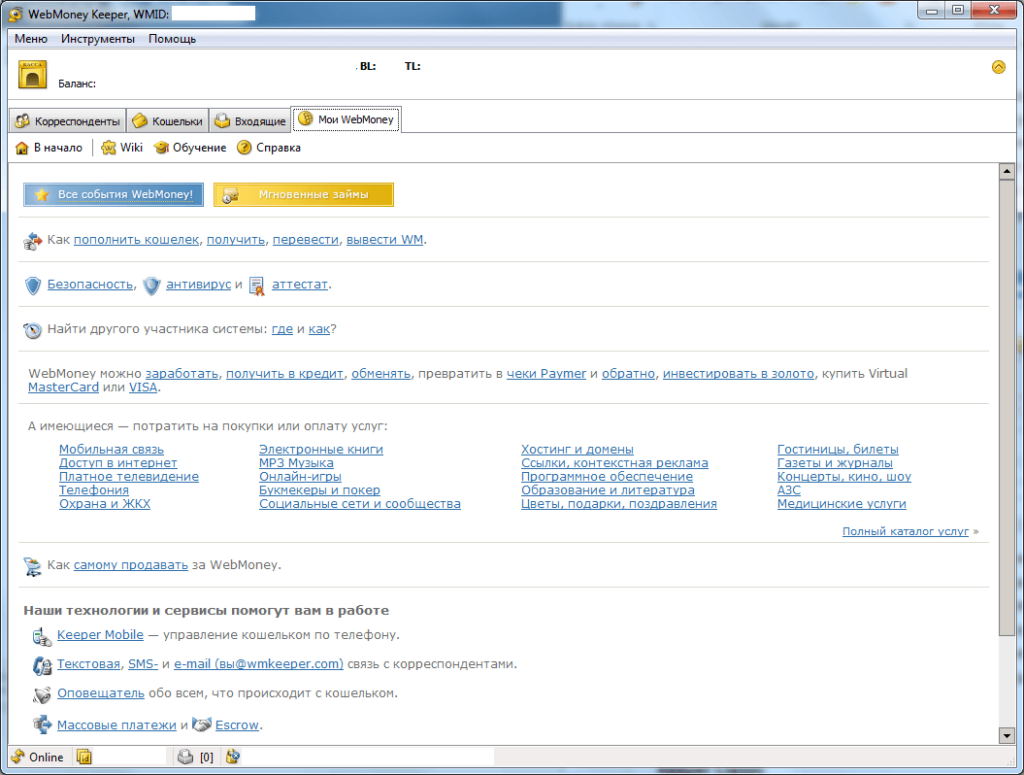1024x775 pixels.
Task: Collapse the header panel with the round arrow
Action: click(x=998, y=67)
